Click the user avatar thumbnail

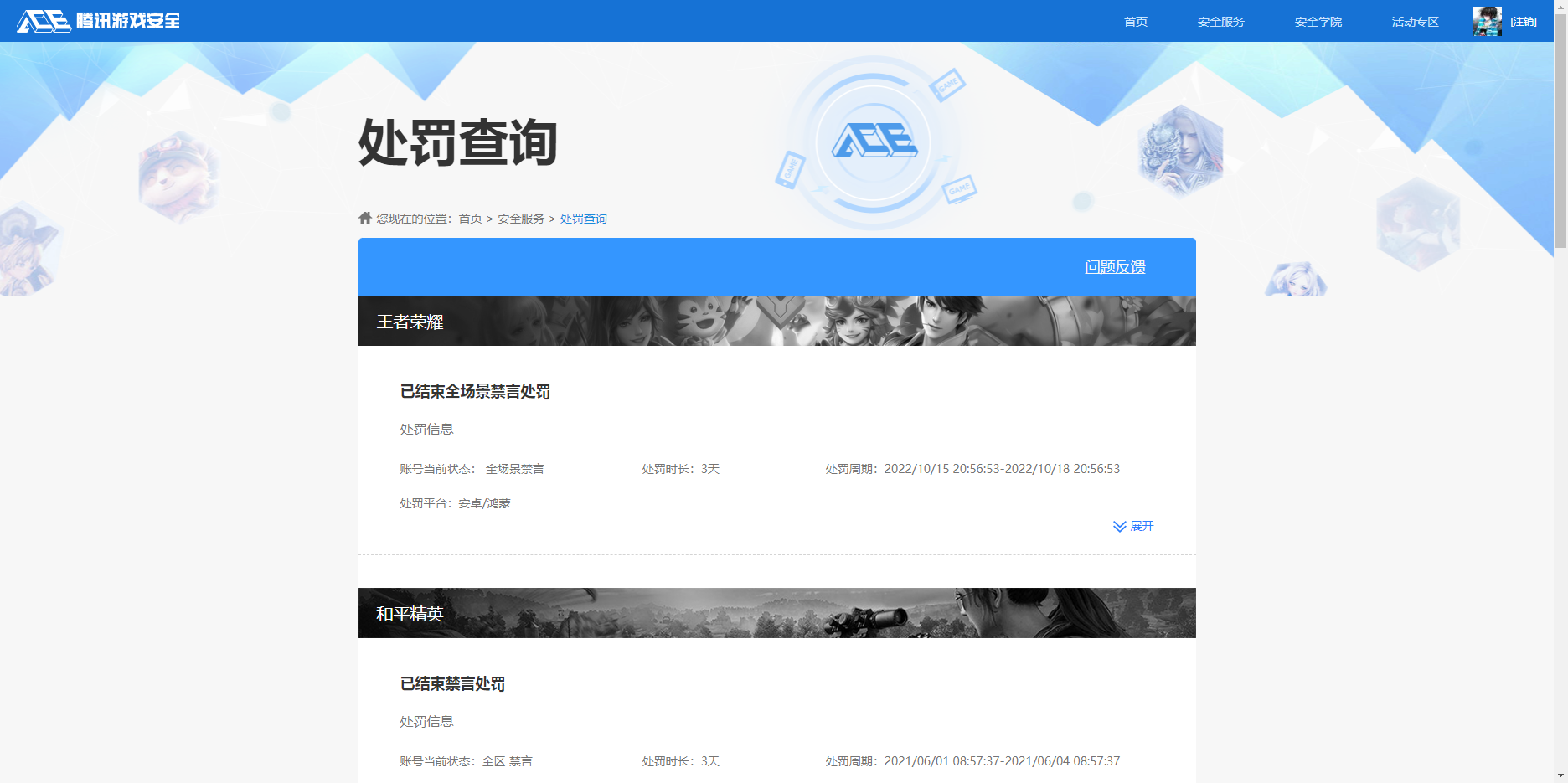[1487, 21]
